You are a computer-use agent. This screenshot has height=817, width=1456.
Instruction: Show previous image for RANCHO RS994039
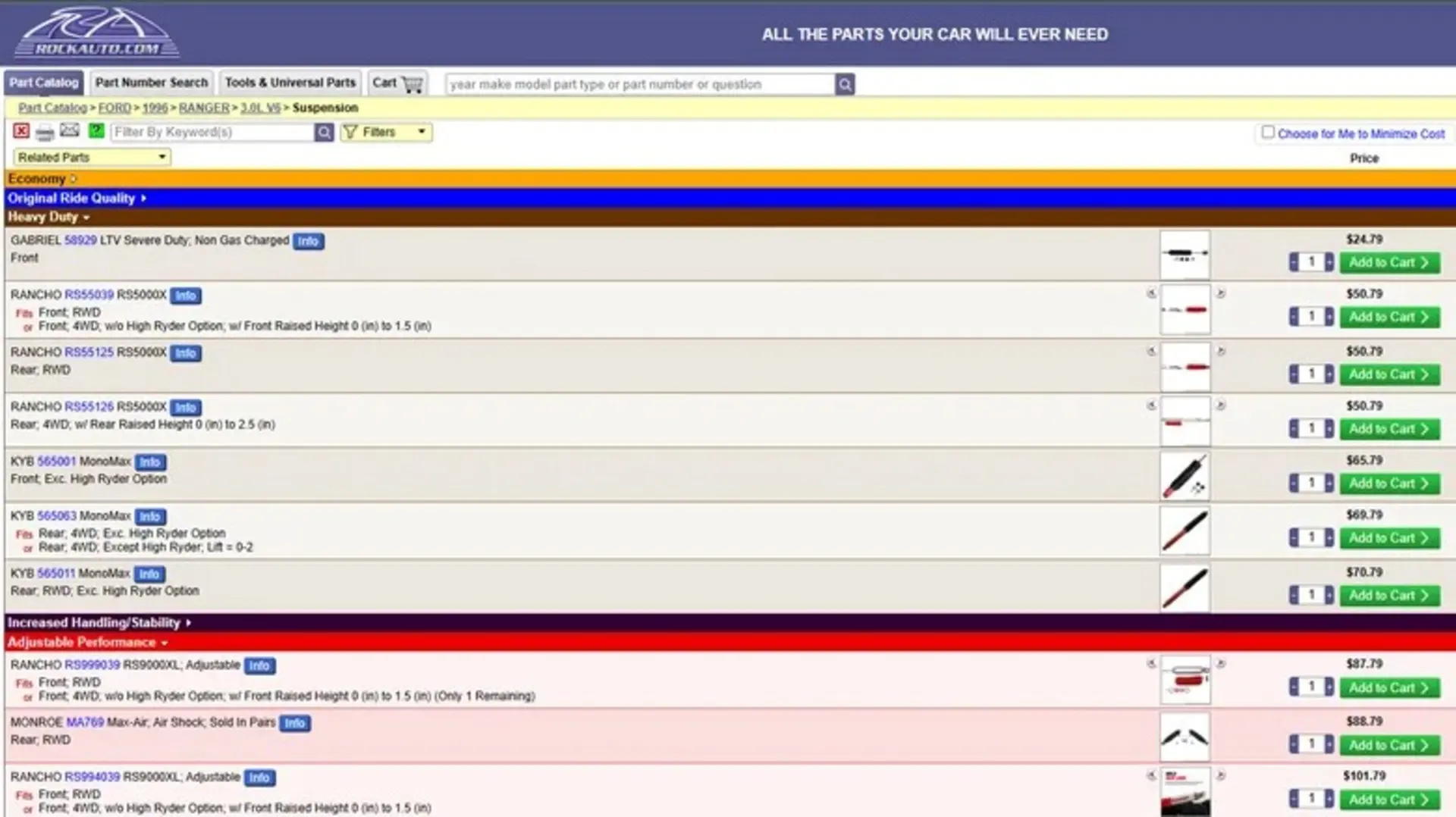pyautogui.click(x=1151, y=776)
